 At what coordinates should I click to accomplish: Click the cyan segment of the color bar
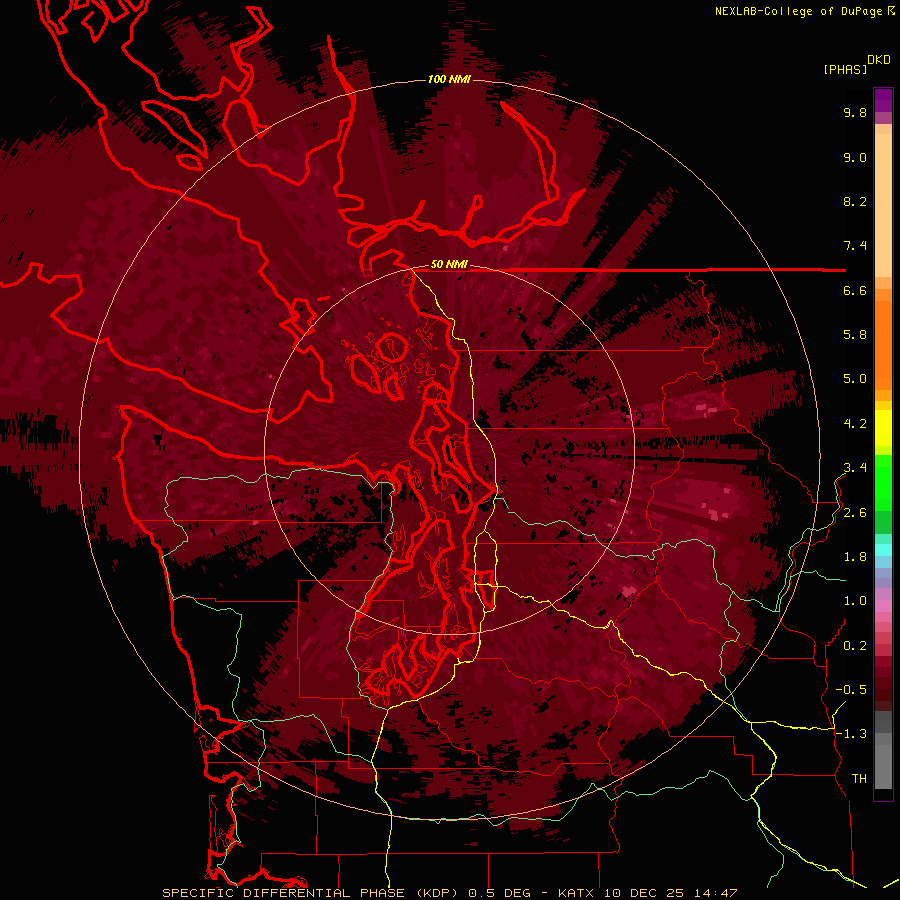(x=883, y=549)
